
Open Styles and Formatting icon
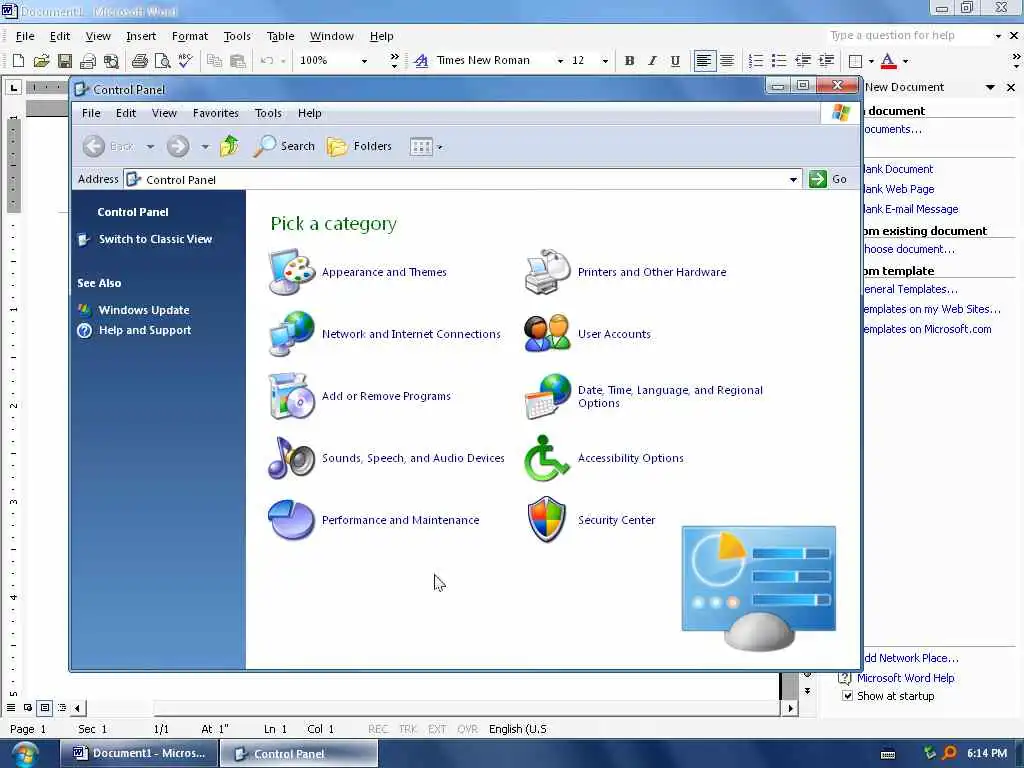tap(421, 61)
